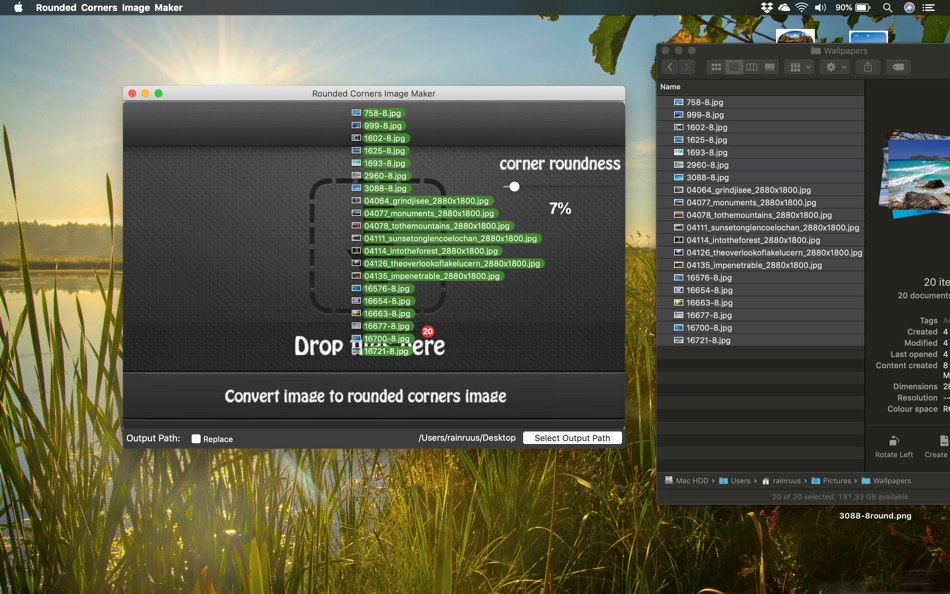The image size is (950, 594).
Task: Adjust the corner roundness slider knob
Action: 514,187
